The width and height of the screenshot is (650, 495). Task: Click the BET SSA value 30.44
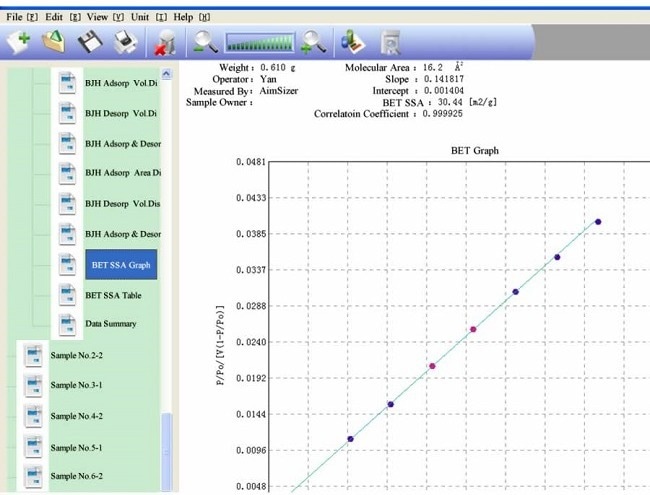tap(450, 102)
